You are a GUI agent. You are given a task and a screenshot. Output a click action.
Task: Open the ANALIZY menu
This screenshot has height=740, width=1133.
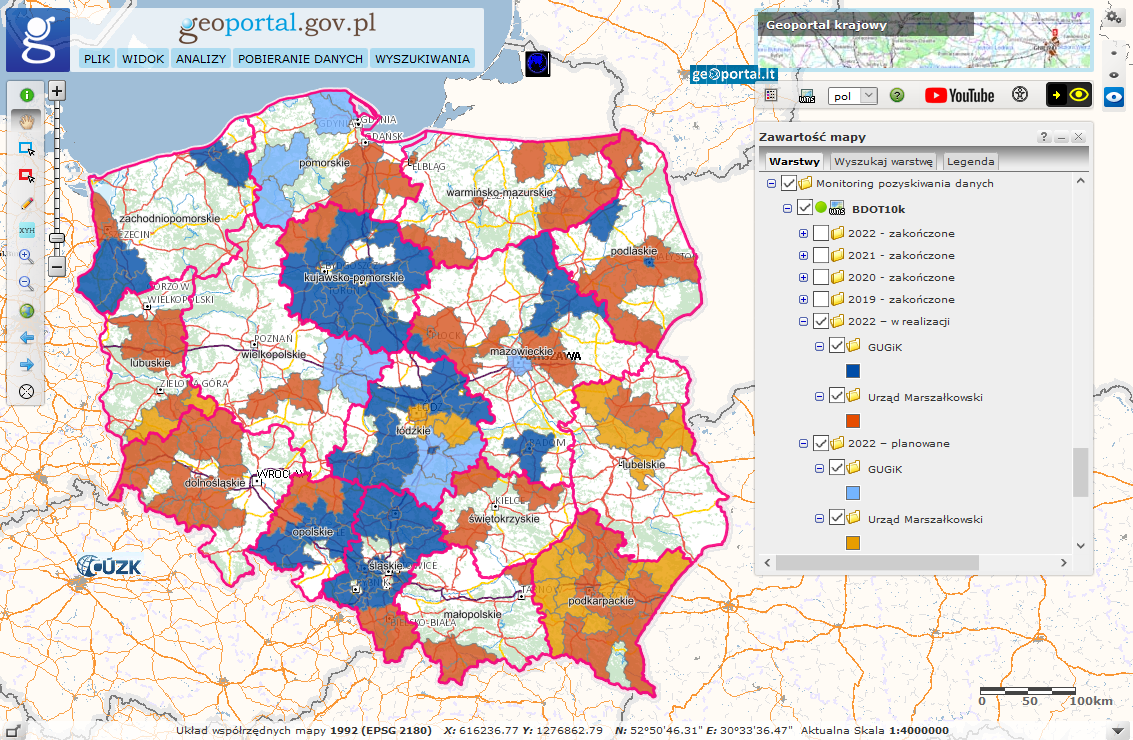click(201, 59)
